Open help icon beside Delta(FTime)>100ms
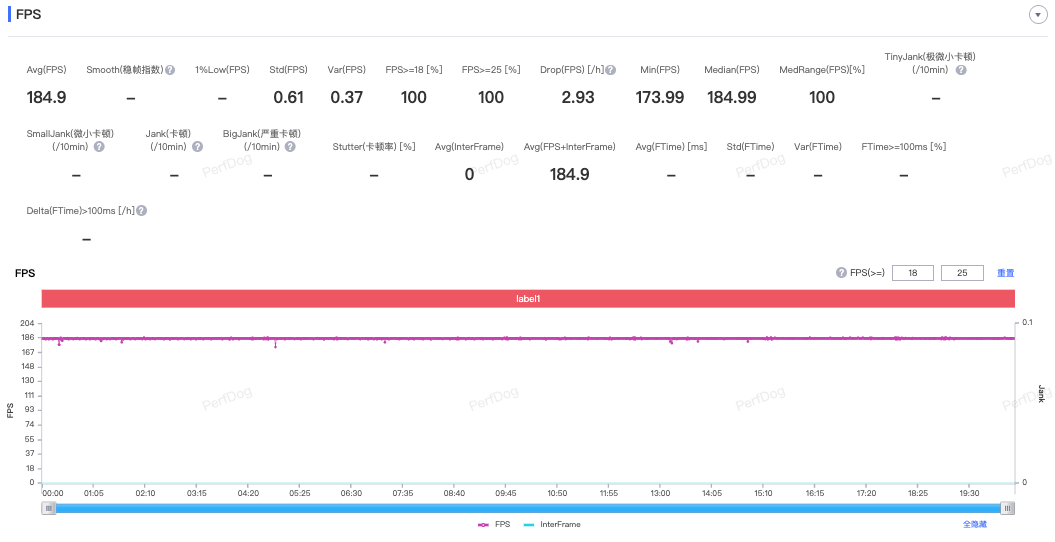The image size is (1055, 542). [x=141, y=210]
